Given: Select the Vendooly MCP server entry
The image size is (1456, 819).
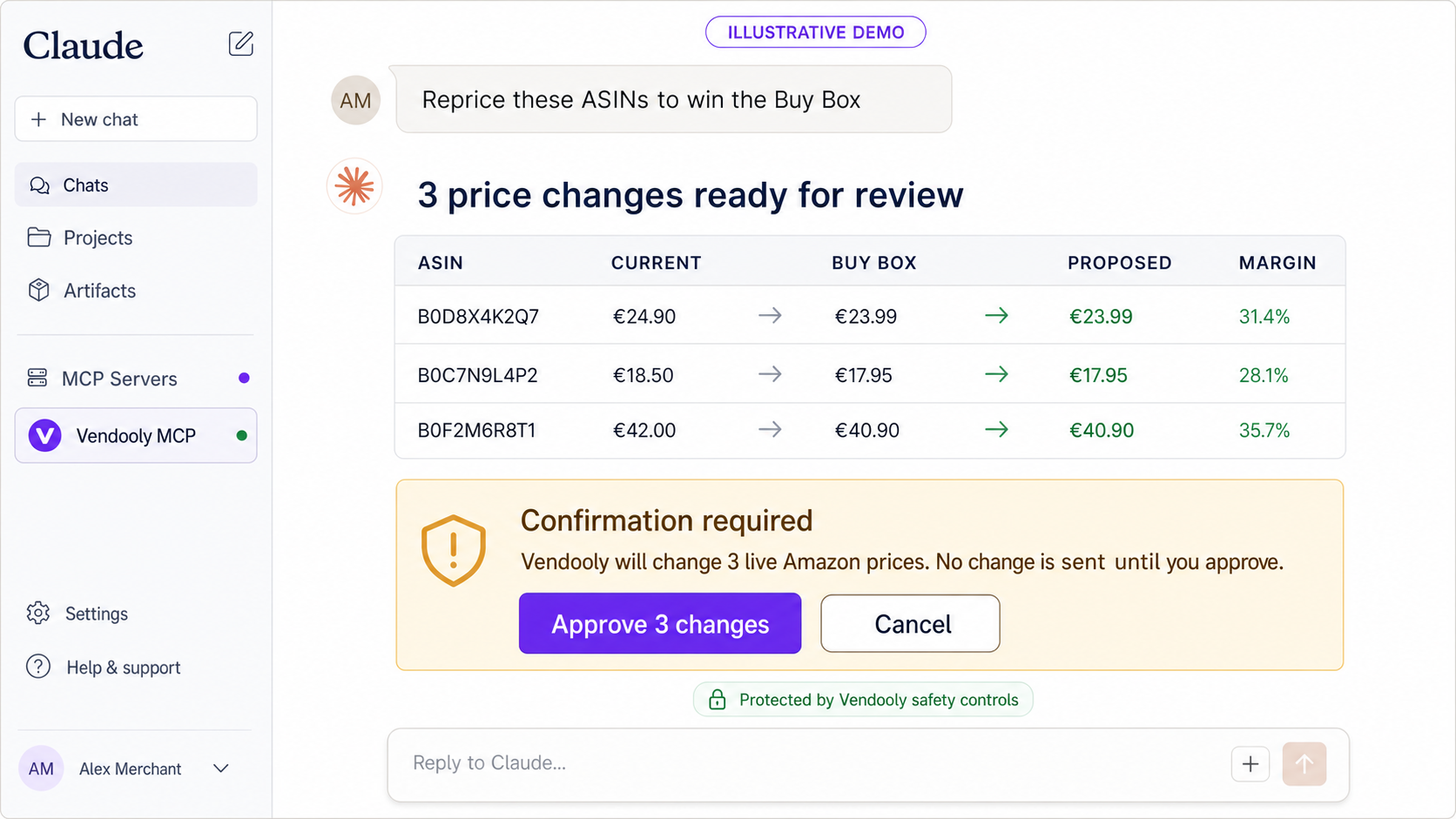Looking at the screenshot, I should [136, 435].
